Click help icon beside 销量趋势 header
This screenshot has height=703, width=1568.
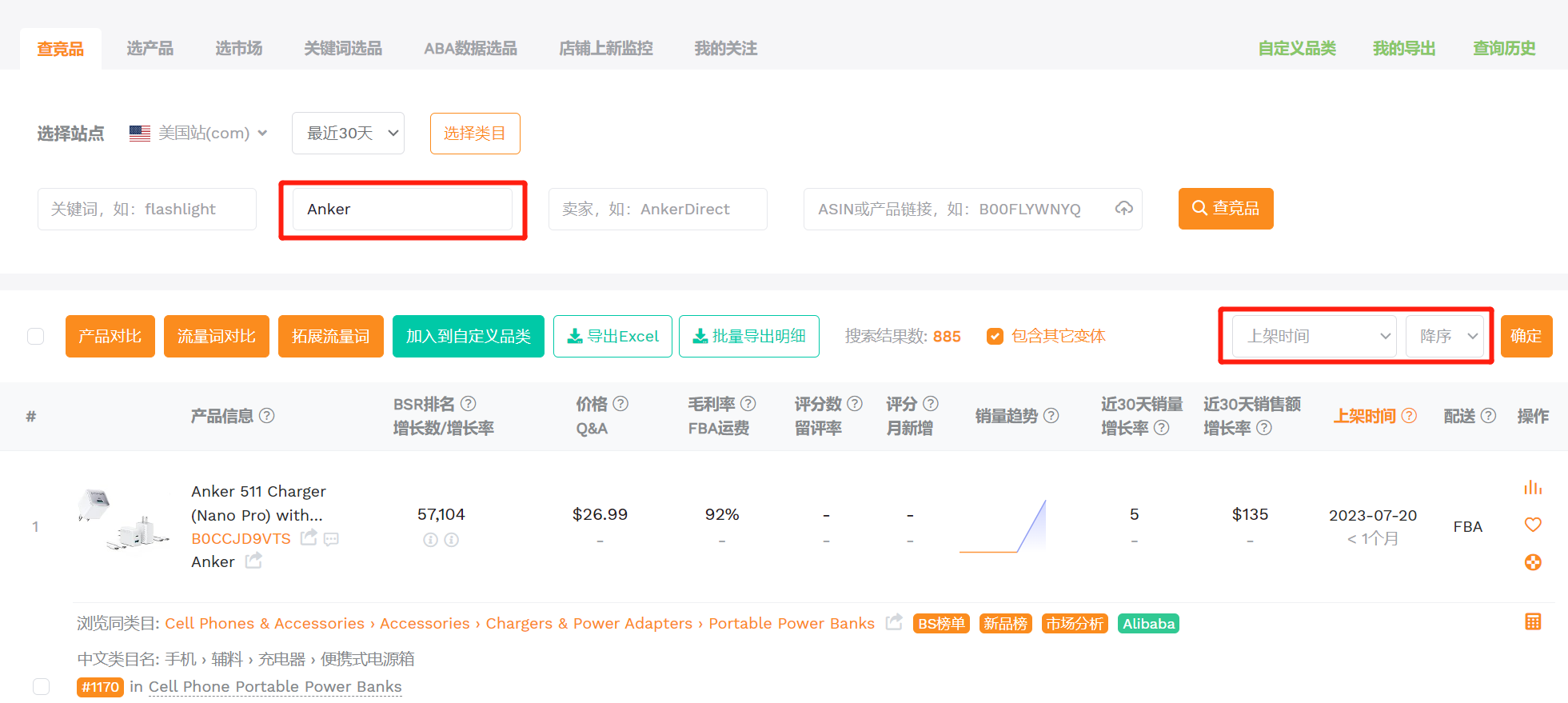click(1051, 415)
